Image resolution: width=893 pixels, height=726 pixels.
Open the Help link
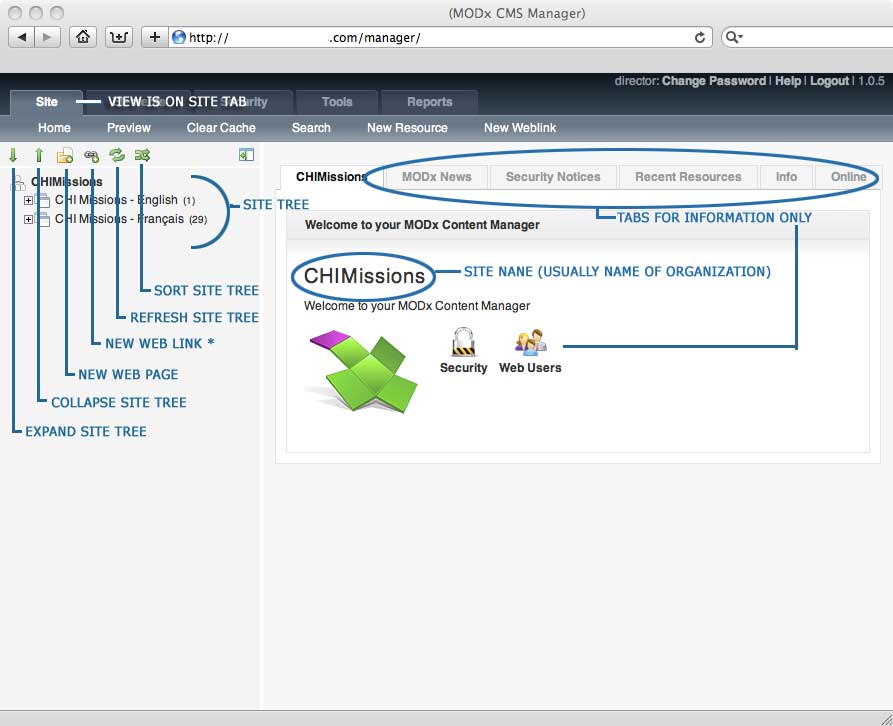click(x=788, y=81)
